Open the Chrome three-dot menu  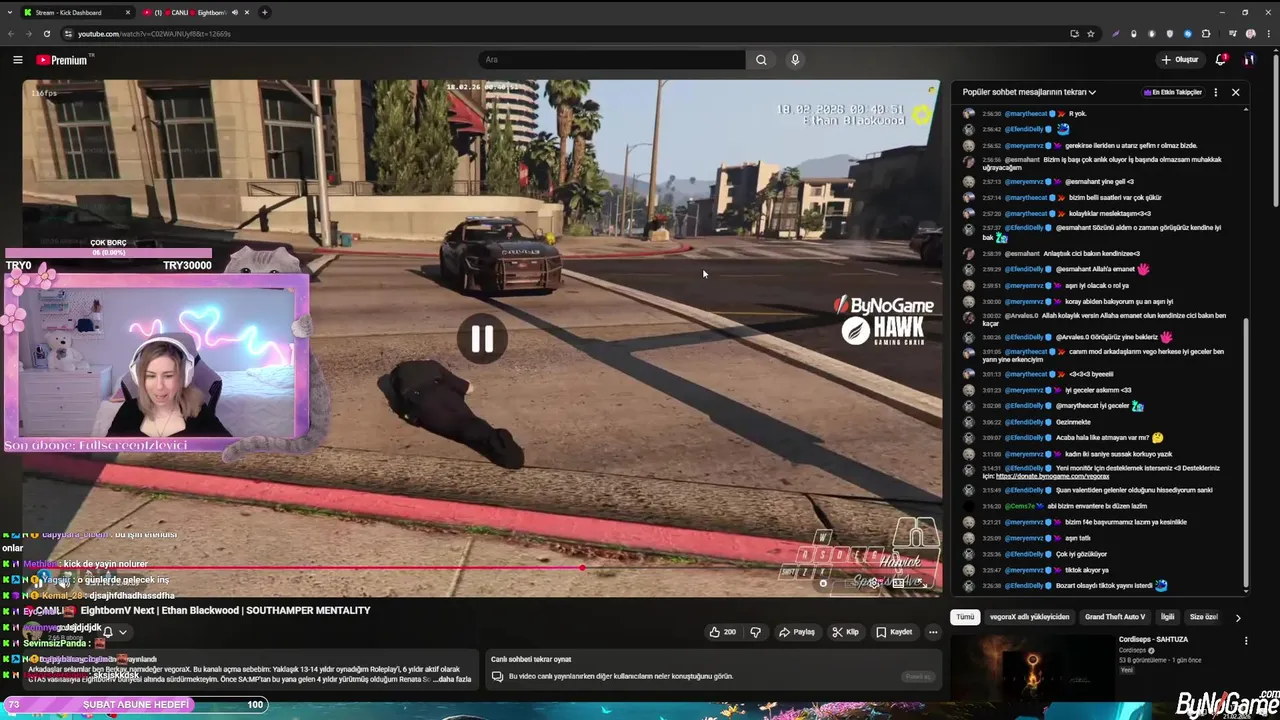[x=1268, y=33]
